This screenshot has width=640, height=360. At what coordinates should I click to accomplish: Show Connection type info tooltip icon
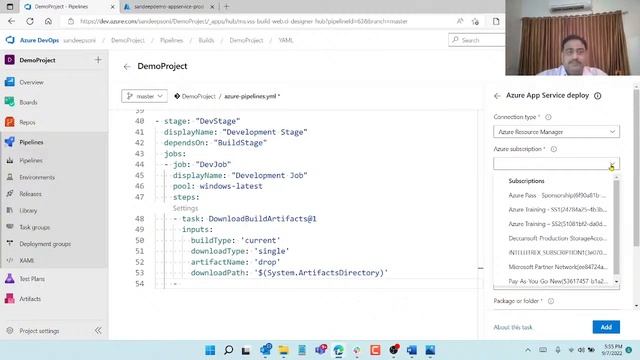(548, 117)
